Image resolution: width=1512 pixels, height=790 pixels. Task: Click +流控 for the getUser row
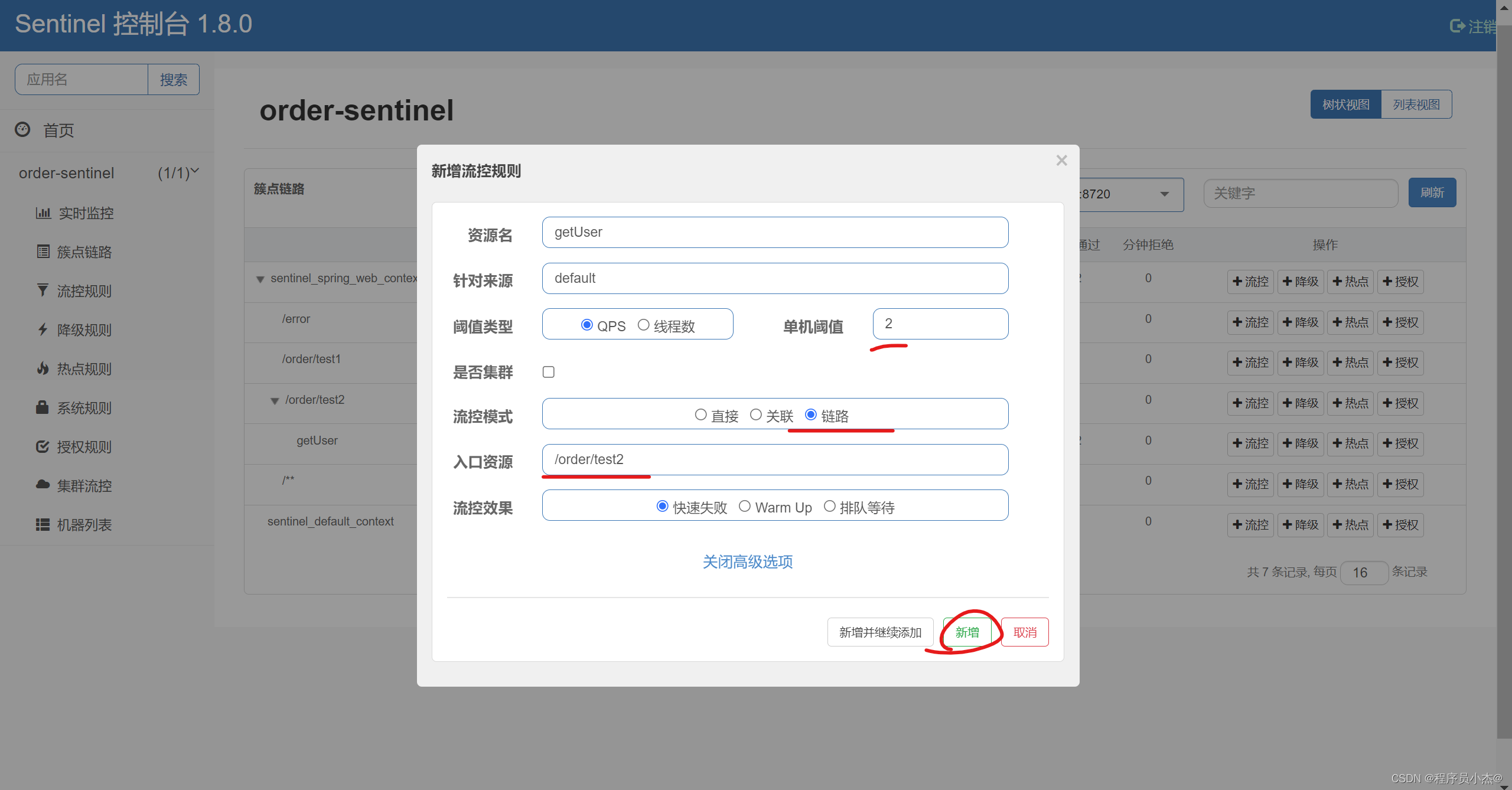tap(1250, 443)
